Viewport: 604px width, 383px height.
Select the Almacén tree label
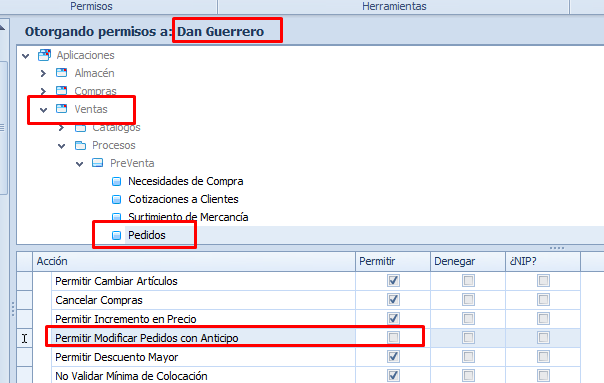point(94,73)
